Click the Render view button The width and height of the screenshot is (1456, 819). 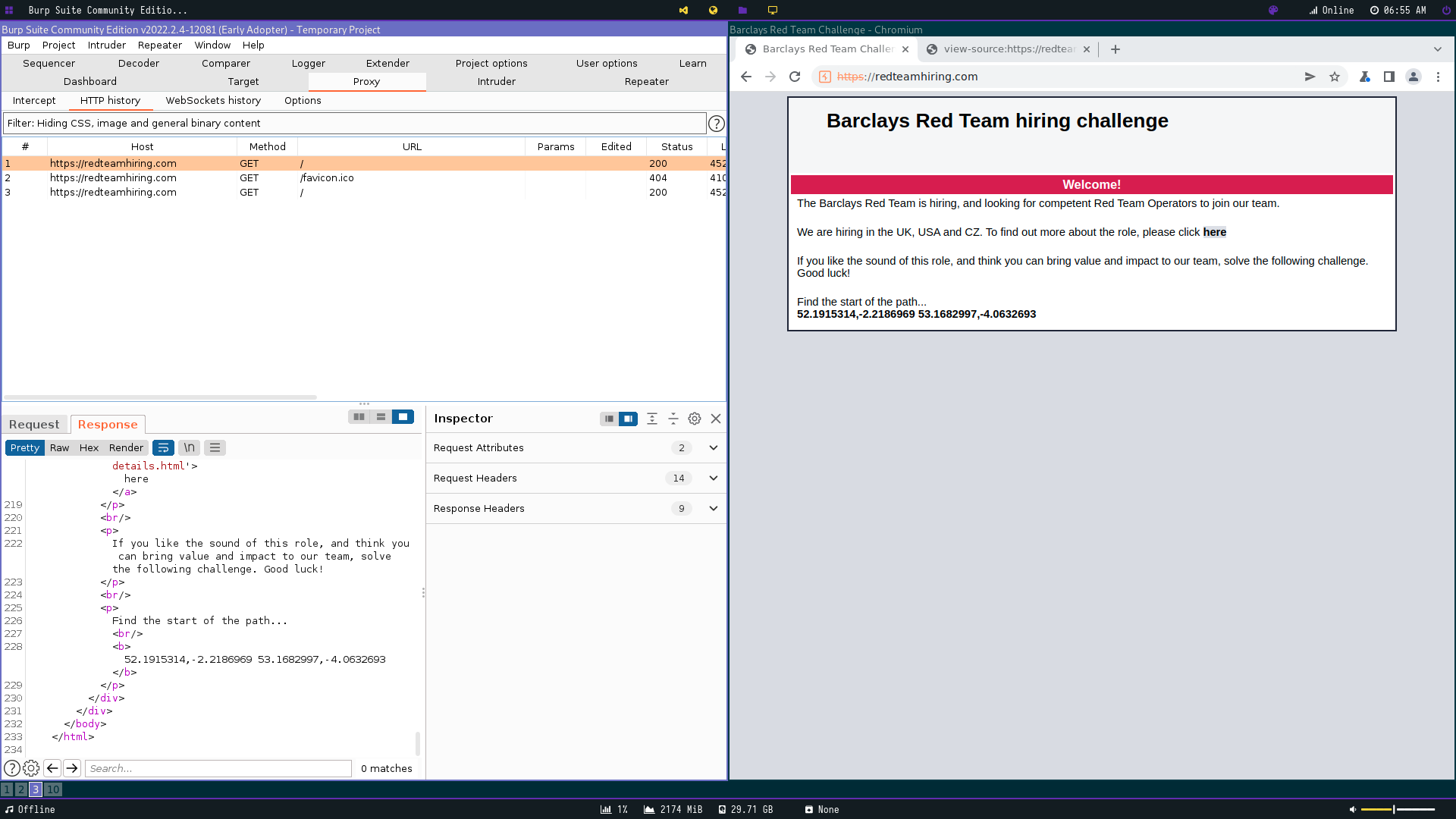(x=126, y=448)
